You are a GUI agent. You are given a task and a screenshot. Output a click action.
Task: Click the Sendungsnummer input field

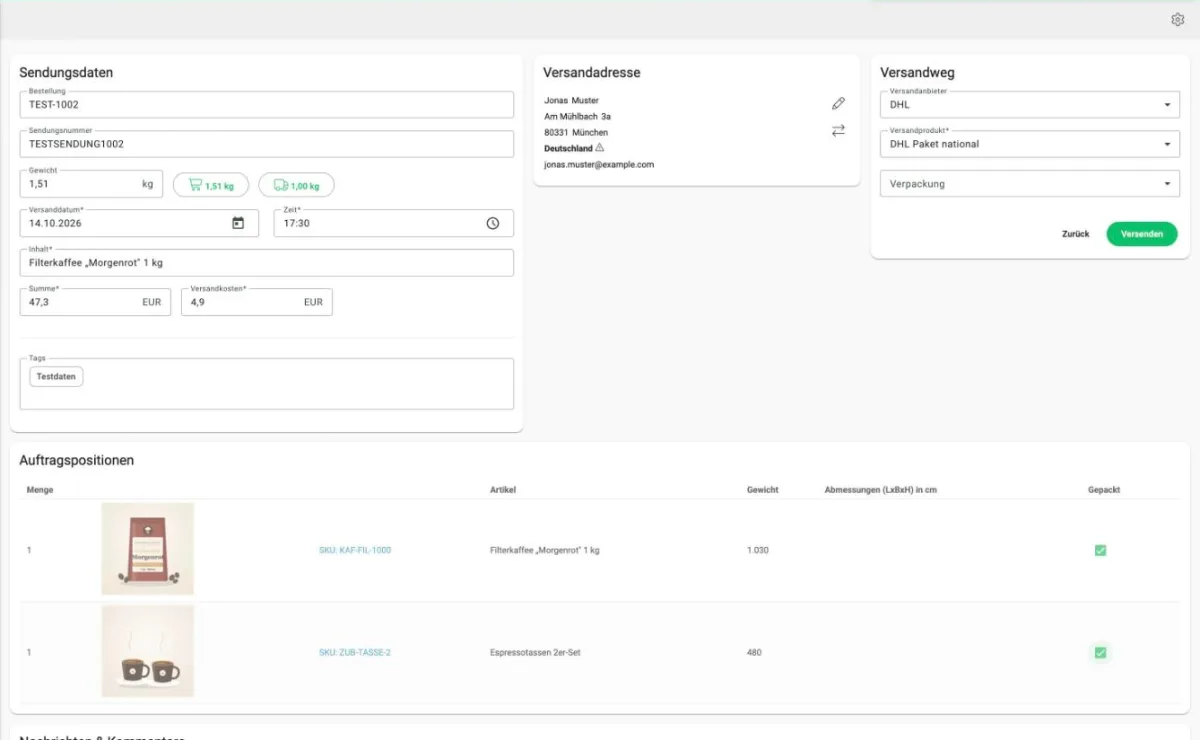(266, 144)
